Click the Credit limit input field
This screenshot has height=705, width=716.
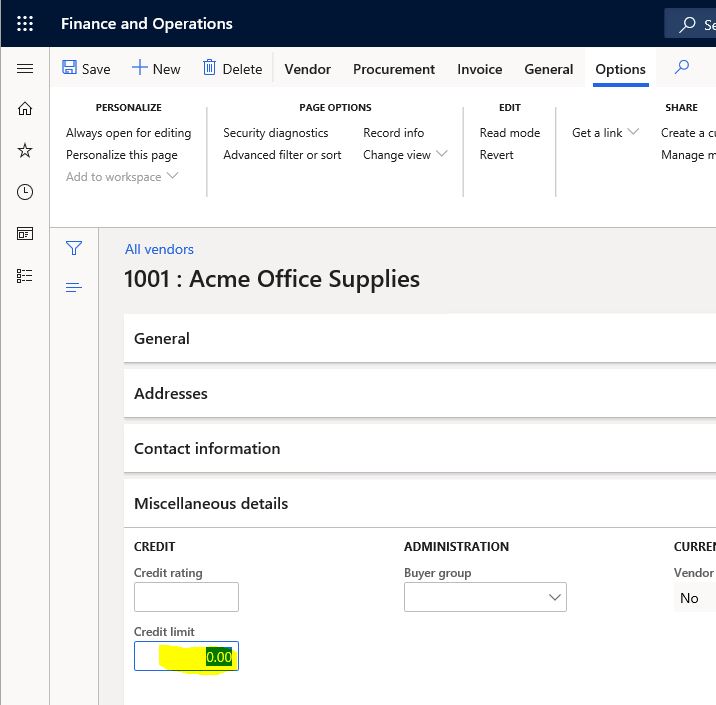coord(186,656)
